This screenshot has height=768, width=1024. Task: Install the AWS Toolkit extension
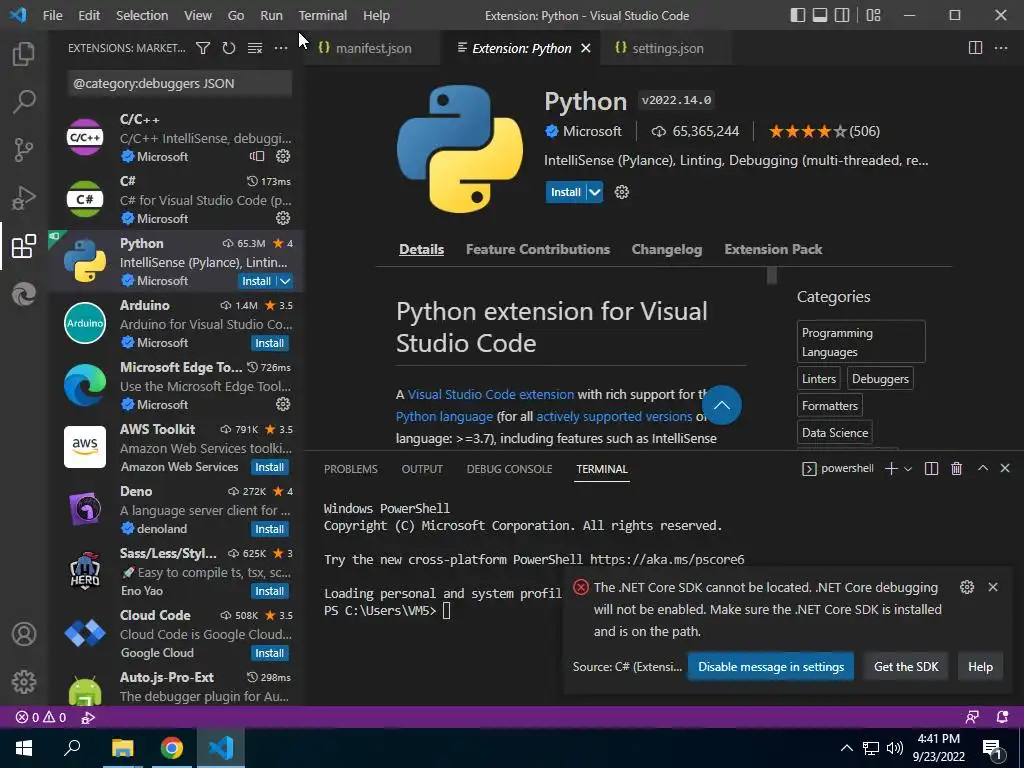click(270, 467)
